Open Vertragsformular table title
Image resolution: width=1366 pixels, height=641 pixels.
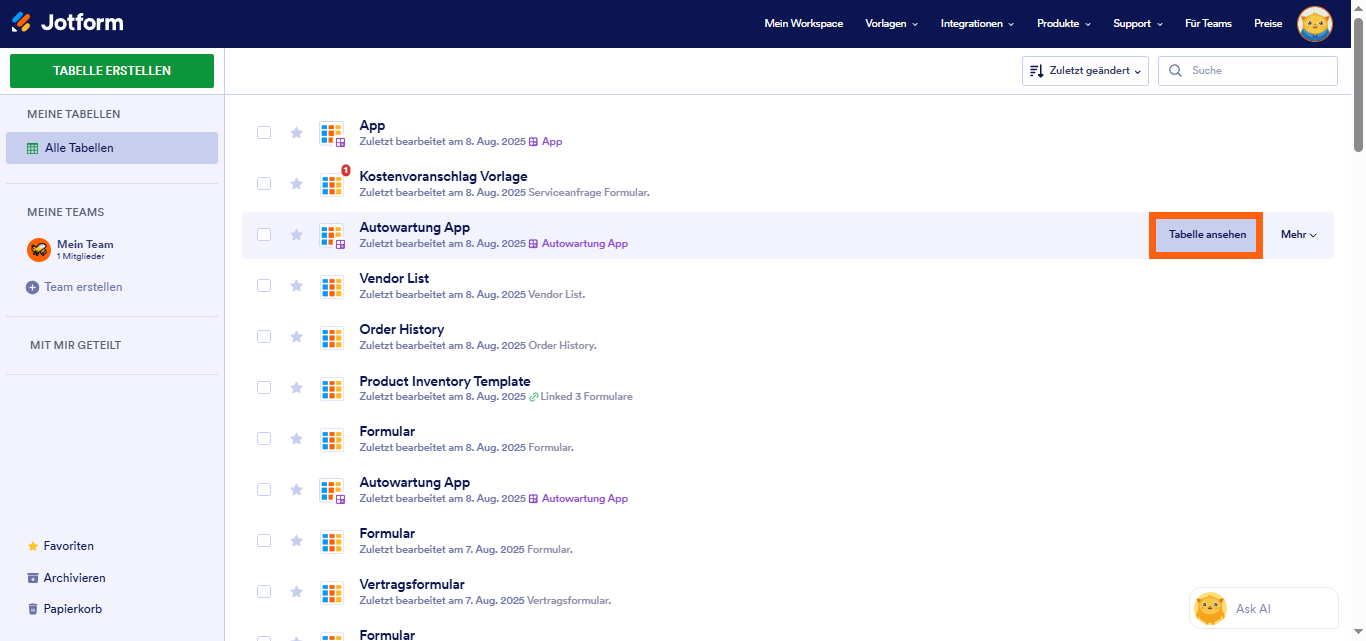[x=412, y=584]
